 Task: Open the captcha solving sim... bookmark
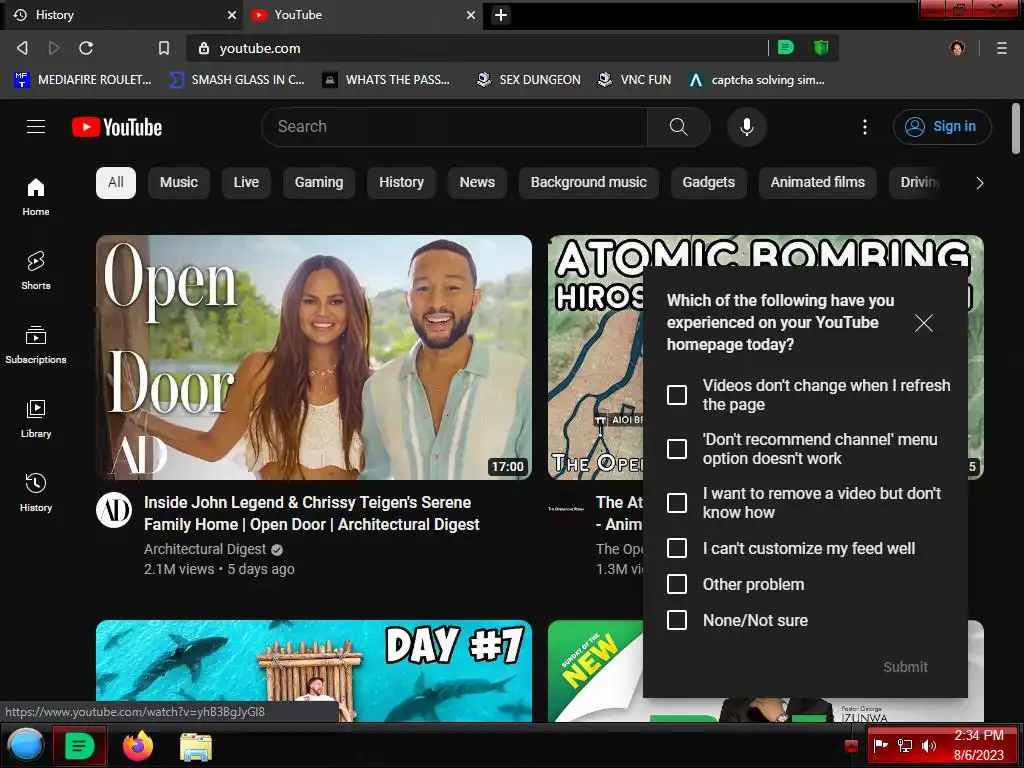coord(757,80)
